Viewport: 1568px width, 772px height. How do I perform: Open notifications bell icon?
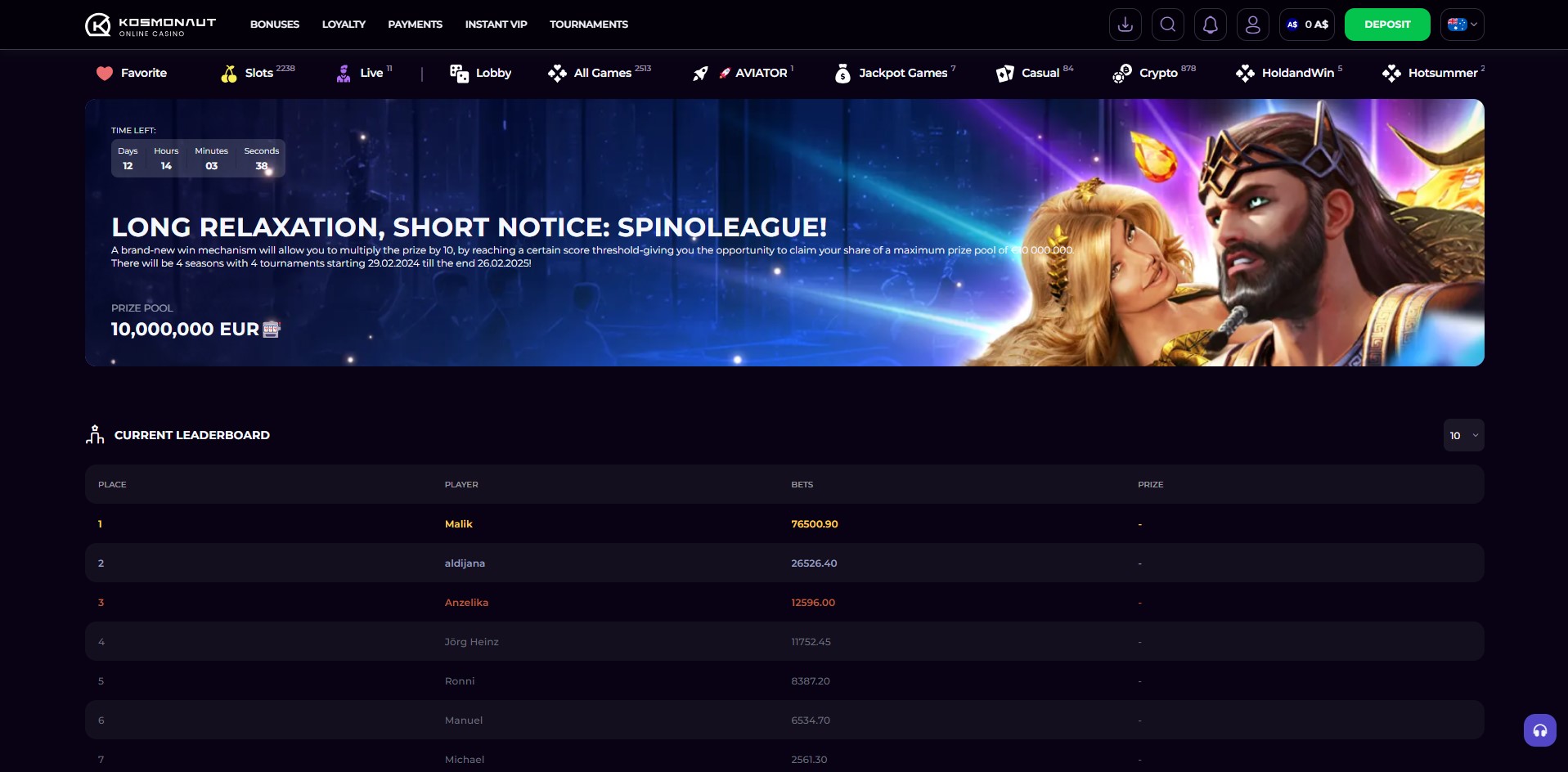coord(1210,25)
